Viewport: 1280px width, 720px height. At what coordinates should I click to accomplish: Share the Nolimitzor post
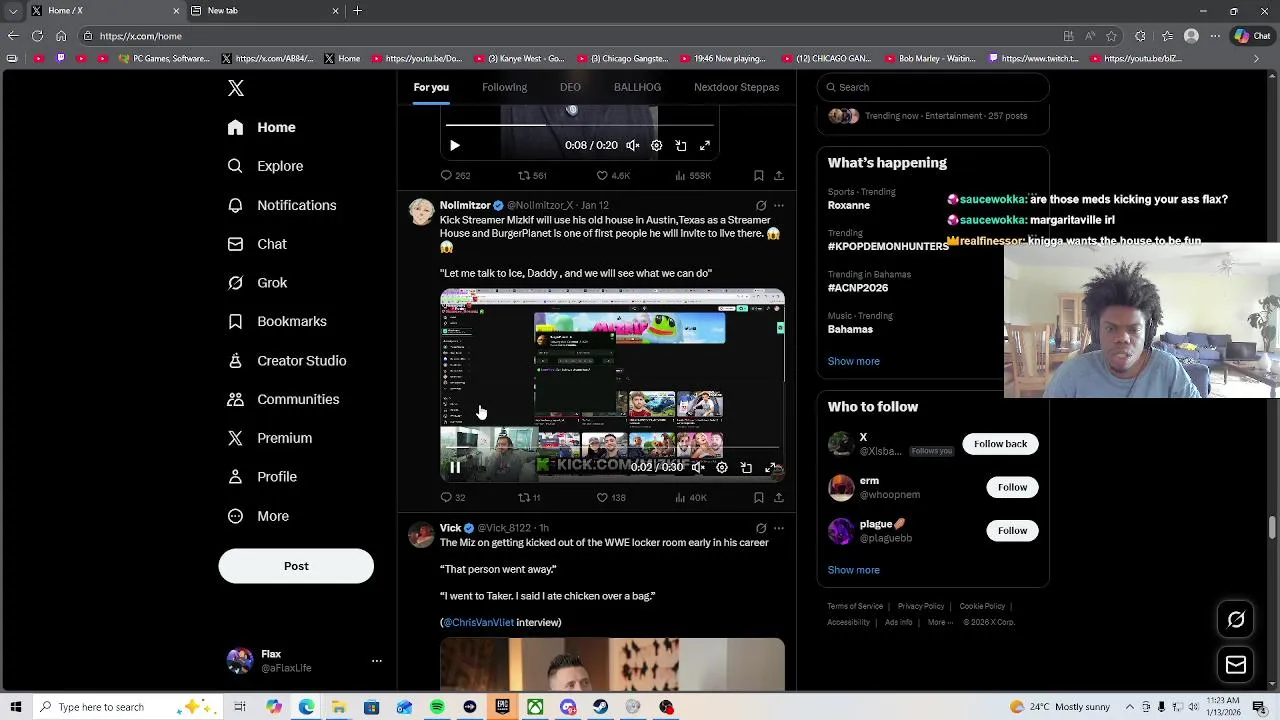[x=779, y=497]
